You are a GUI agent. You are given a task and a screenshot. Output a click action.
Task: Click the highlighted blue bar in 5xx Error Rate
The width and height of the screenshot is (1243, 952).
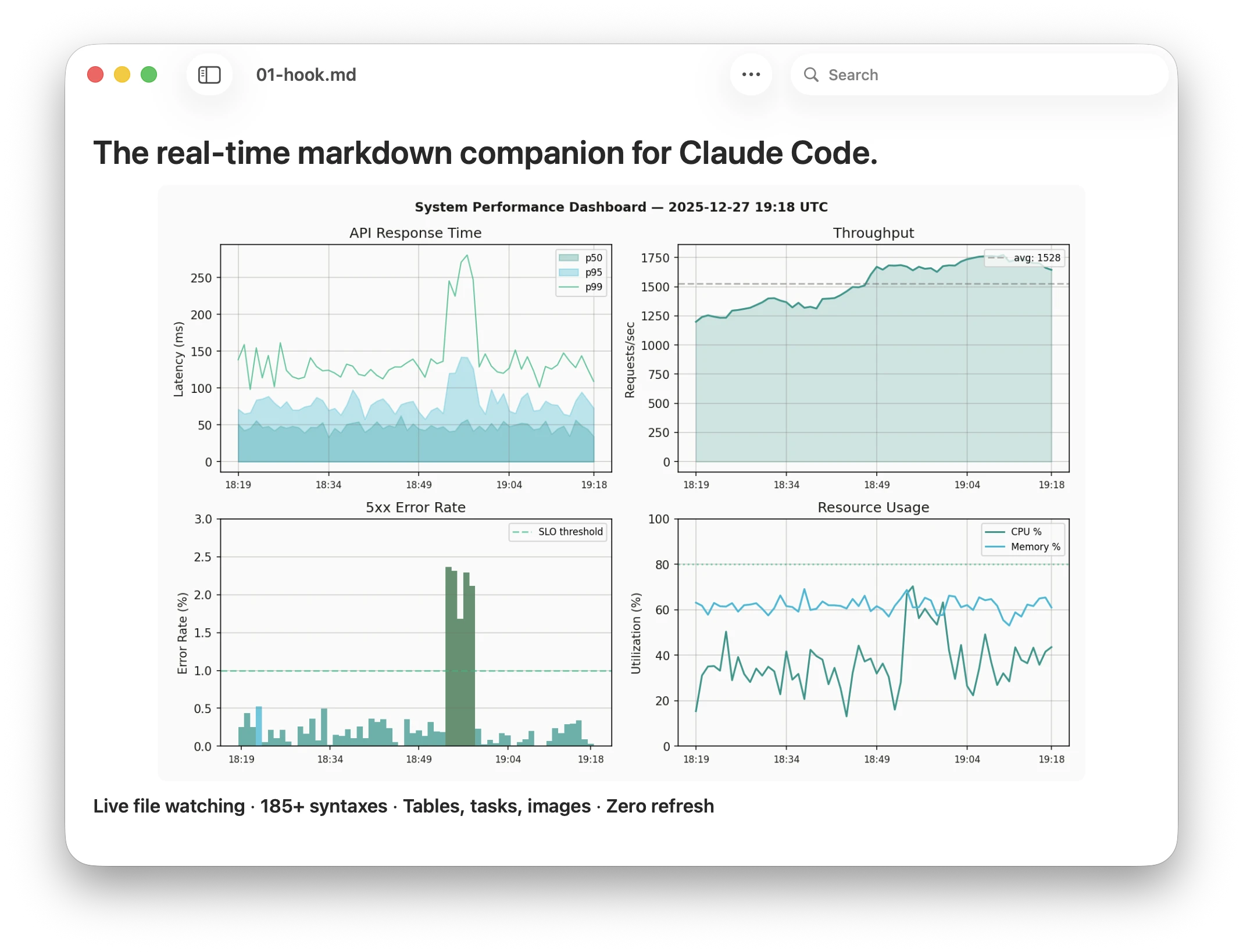(259, 725)
